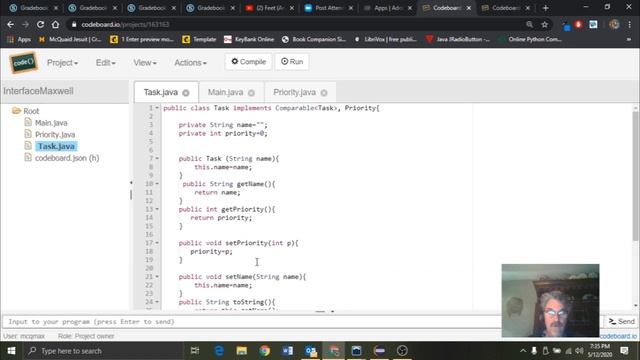
Task: Open the Chrome profile avatar
Action: coord(614,24)
